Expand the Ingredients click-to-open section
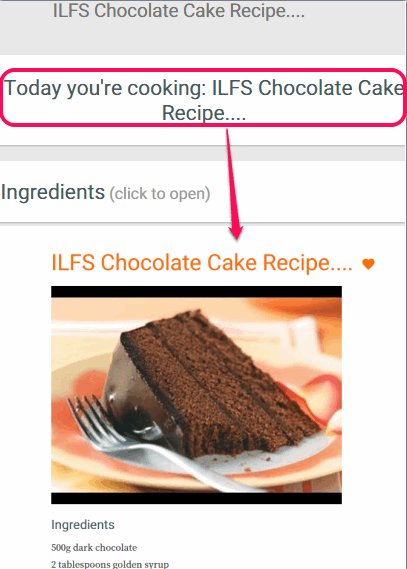407x569 pixels. (202, 192)
